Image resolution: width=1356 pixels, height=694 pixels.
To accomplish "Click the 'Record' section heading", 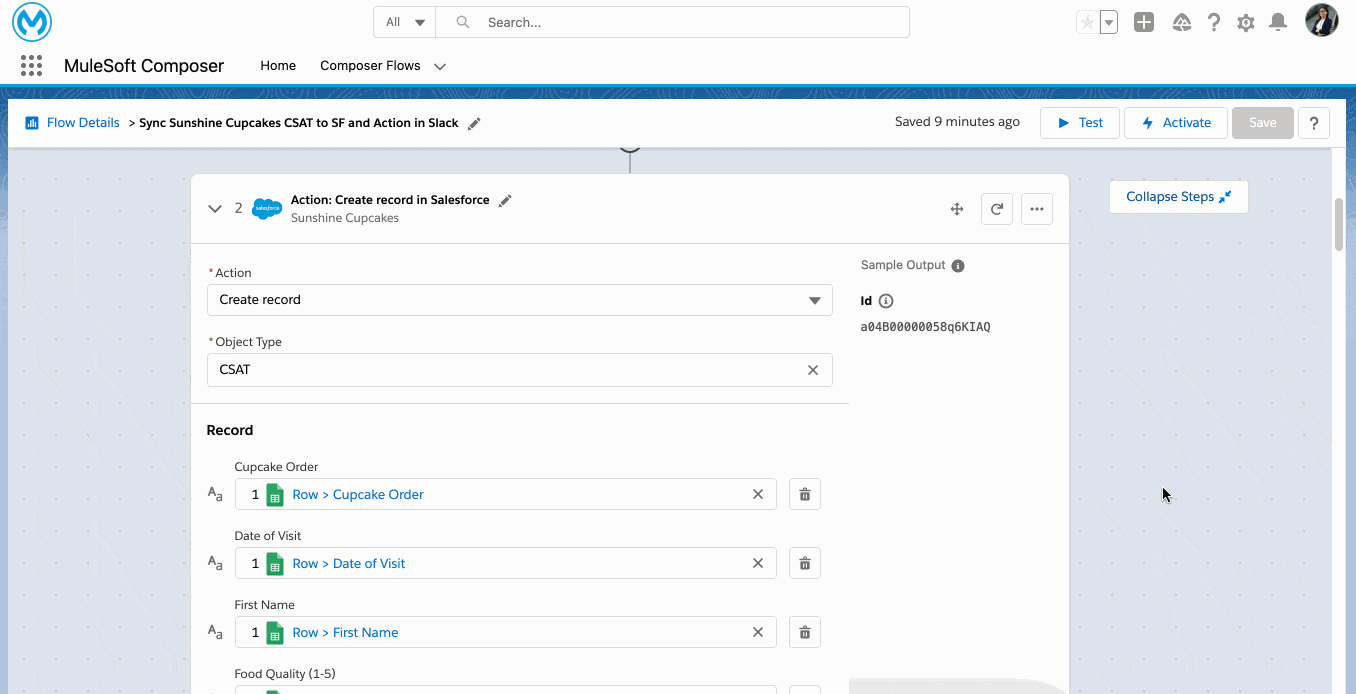I will pos(230,430).
